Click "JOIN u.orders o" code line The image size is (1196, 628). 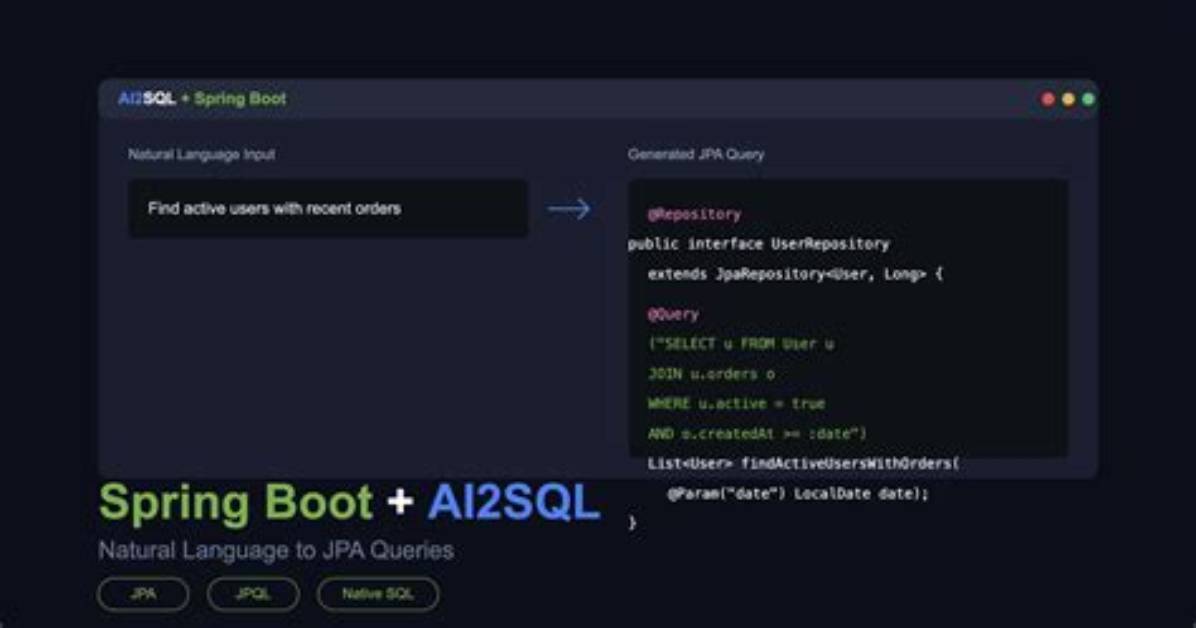711,374
